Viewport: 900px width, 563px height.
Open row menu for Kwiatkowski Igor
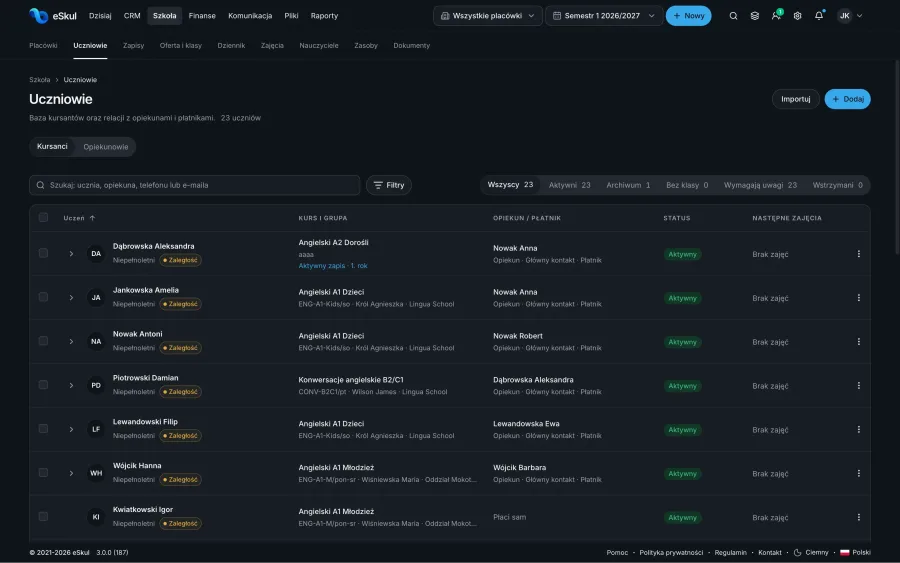coord(858,517)
